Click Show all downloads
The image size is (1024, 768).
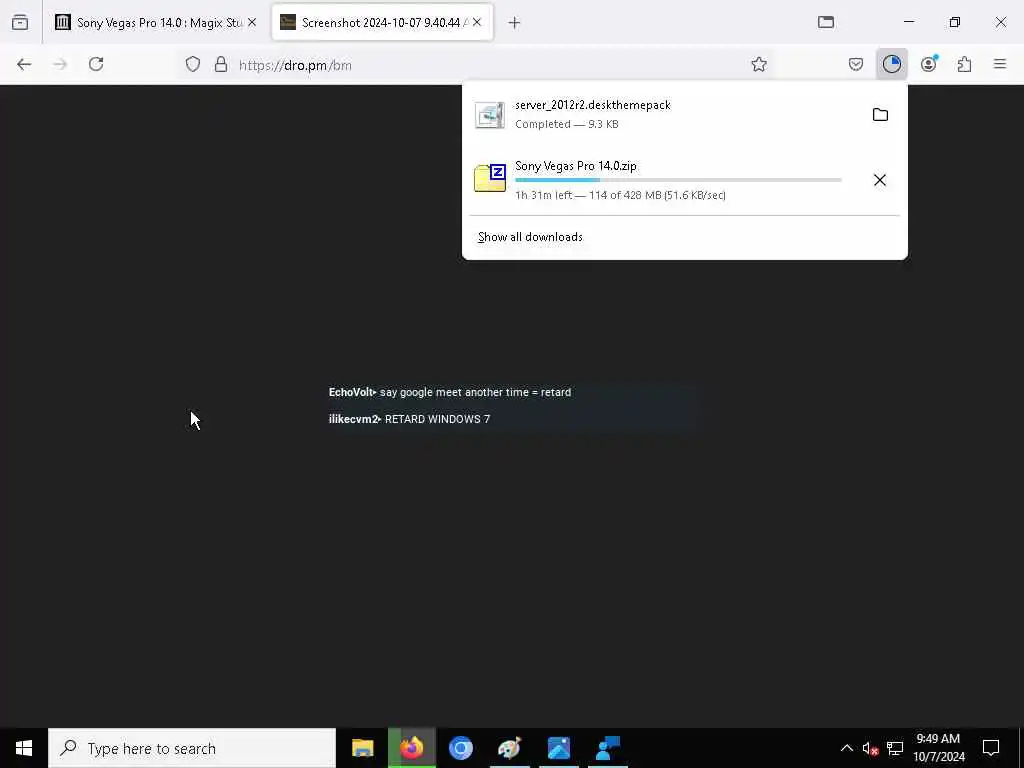click(x=530, y=237)
